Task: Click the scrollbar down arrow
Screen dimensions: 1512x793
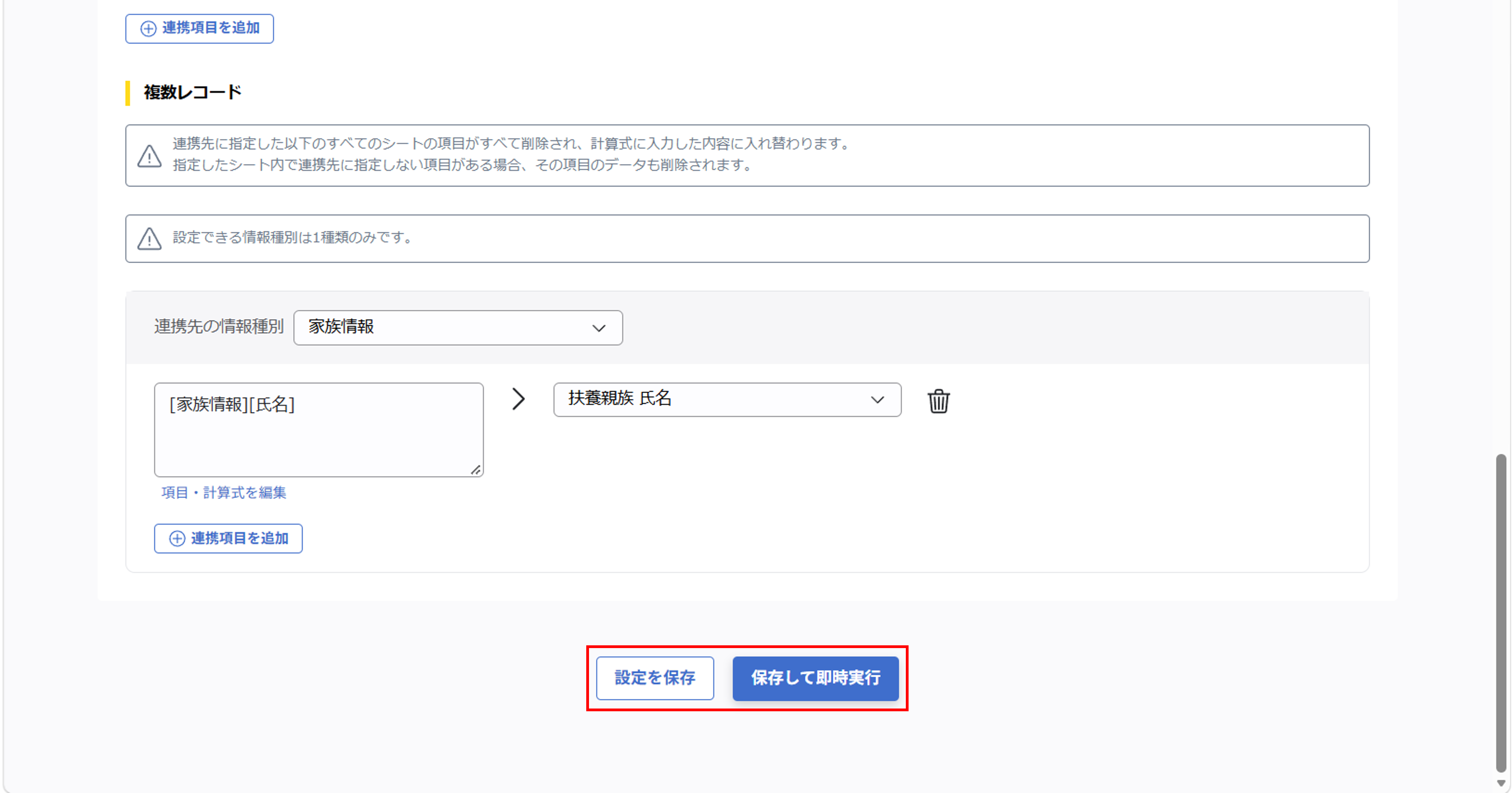Action: tap(1501, 783)
